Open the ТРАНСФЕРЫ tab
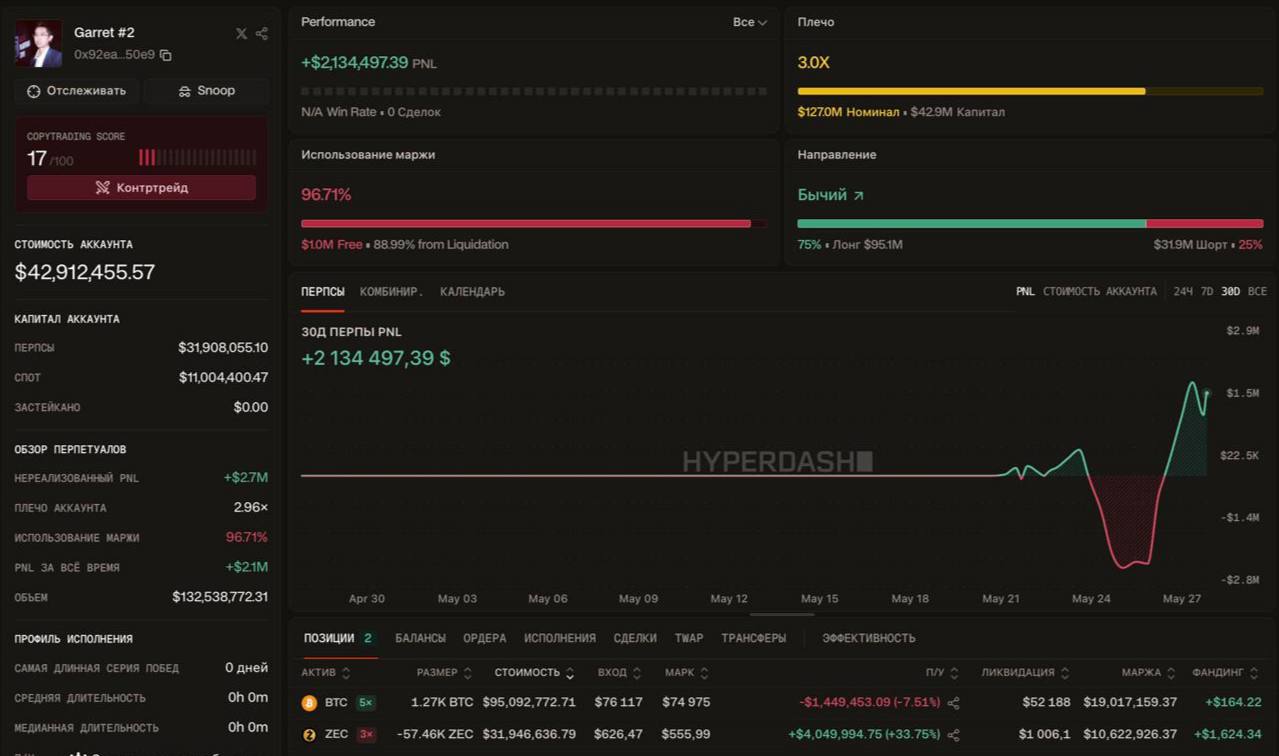The image size is (1279, 756). click(753, 638)
